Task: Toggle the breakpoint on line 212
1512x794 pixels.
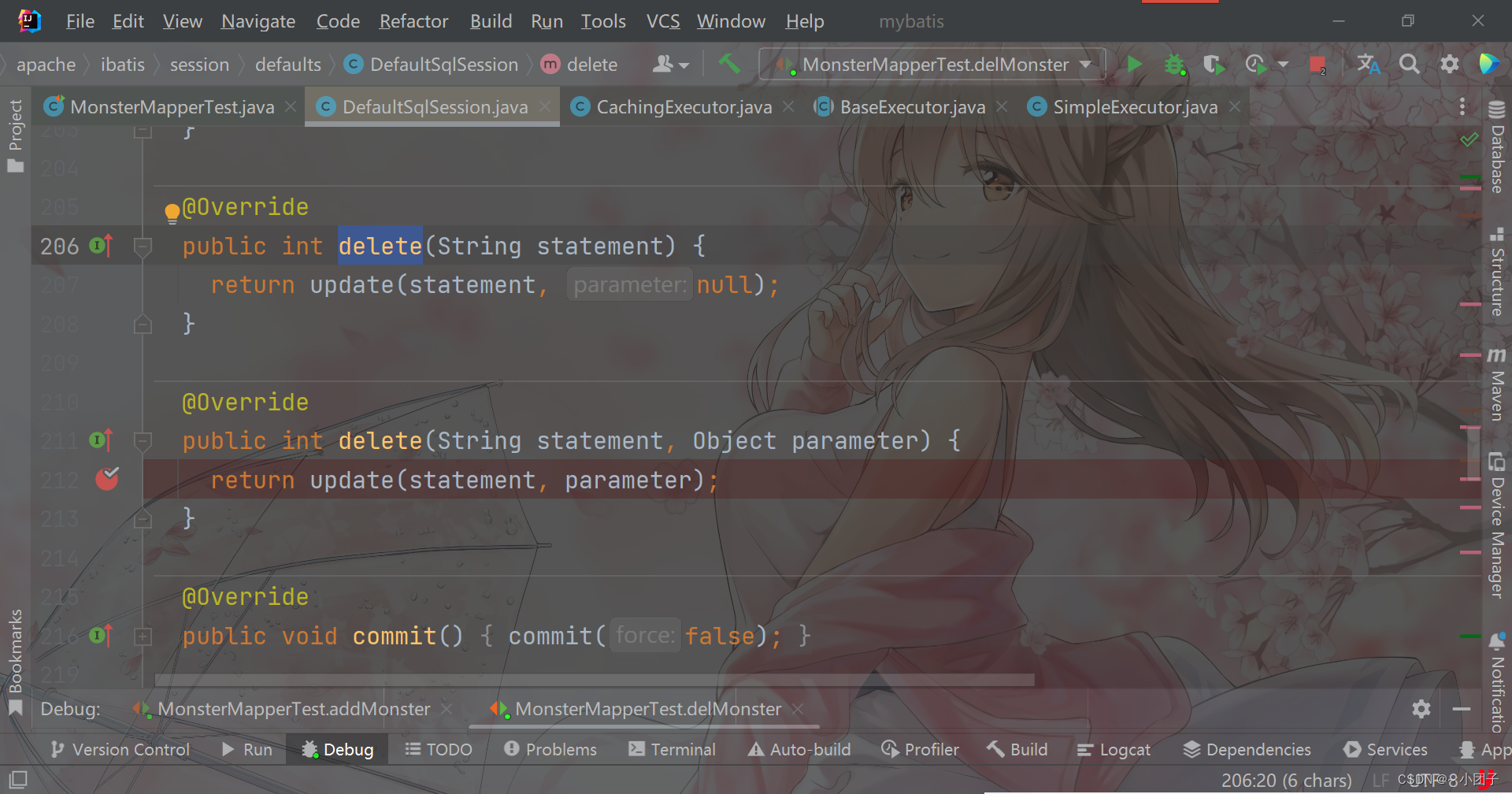Action: pyautogui.click(x=107, y=478)
